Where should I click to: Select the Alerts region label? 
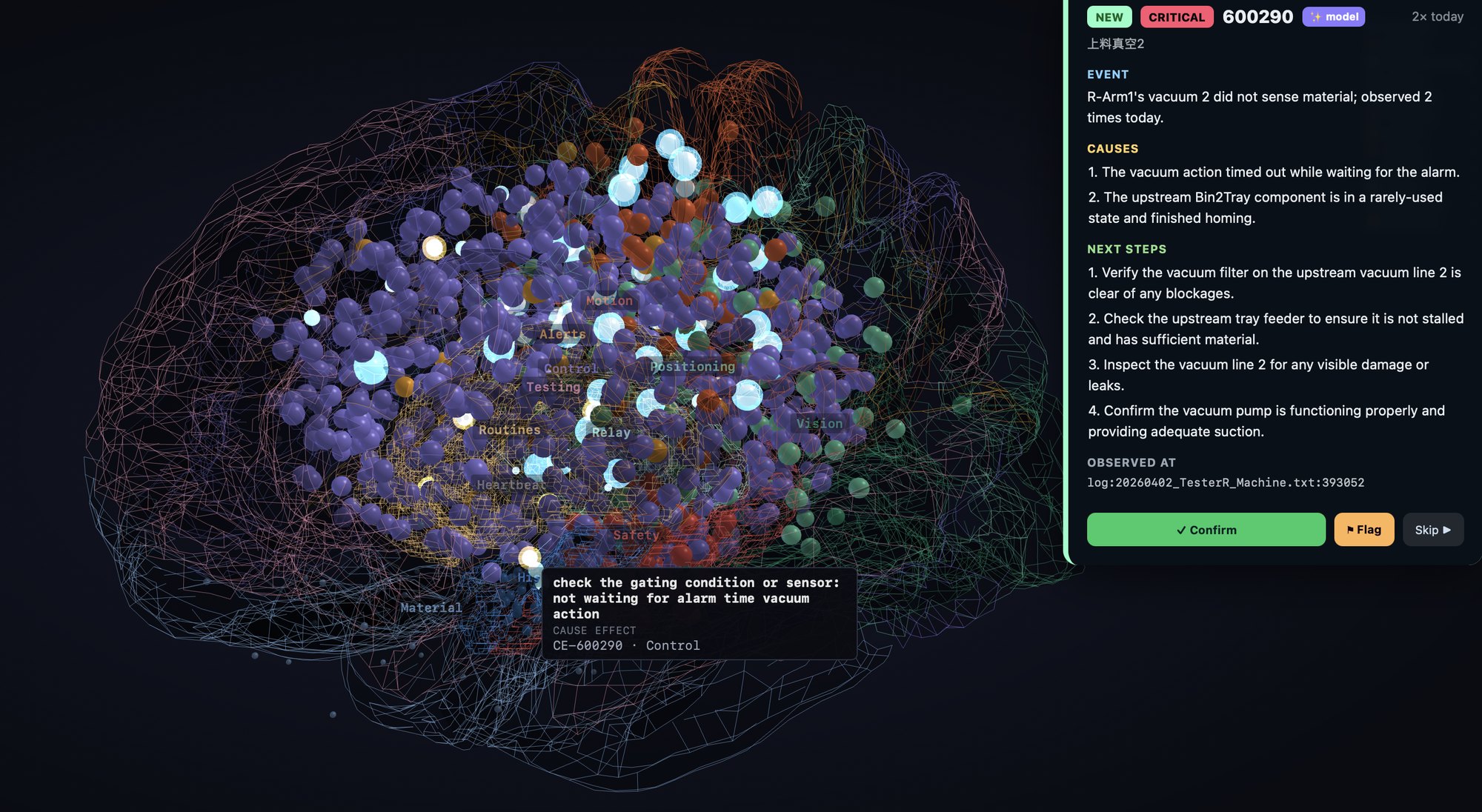coord(562,334)
